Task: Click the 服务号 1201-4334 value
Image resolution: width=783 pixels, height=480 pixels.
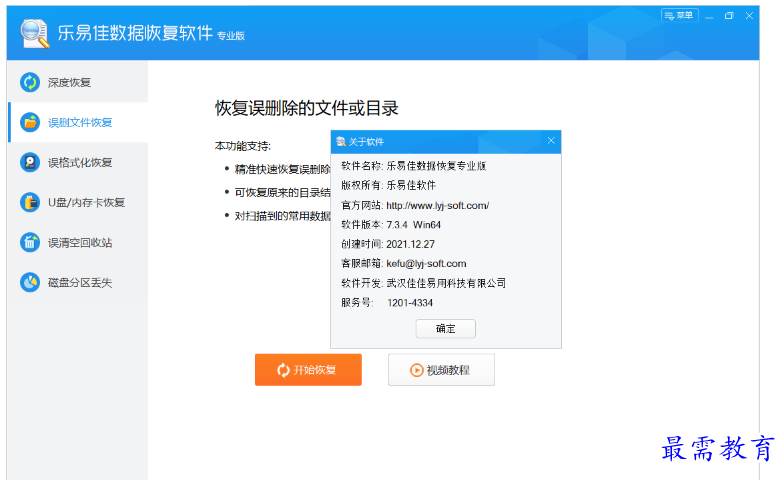Action: coord(410,303)
